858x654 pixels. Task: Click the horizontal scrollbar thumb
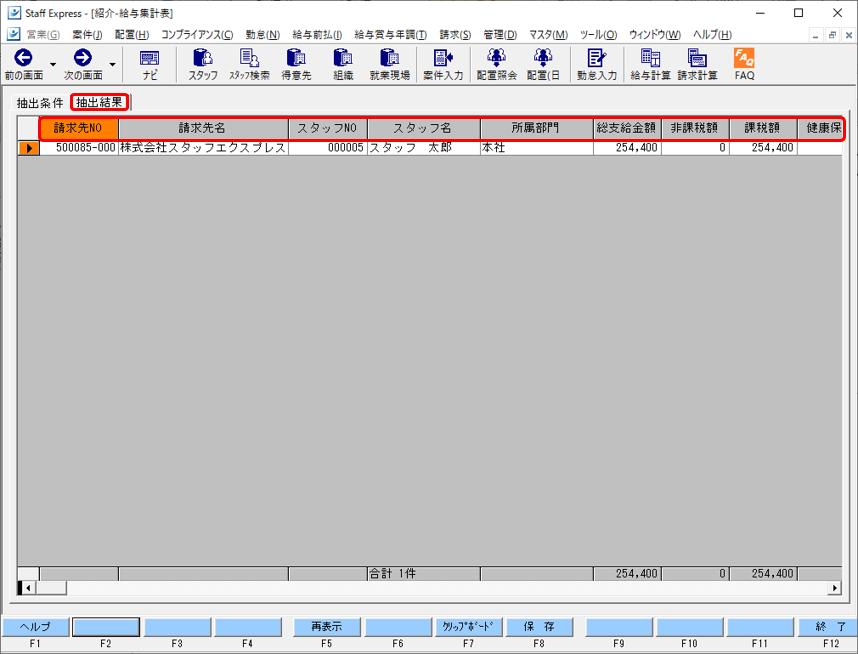click(51, 588)
